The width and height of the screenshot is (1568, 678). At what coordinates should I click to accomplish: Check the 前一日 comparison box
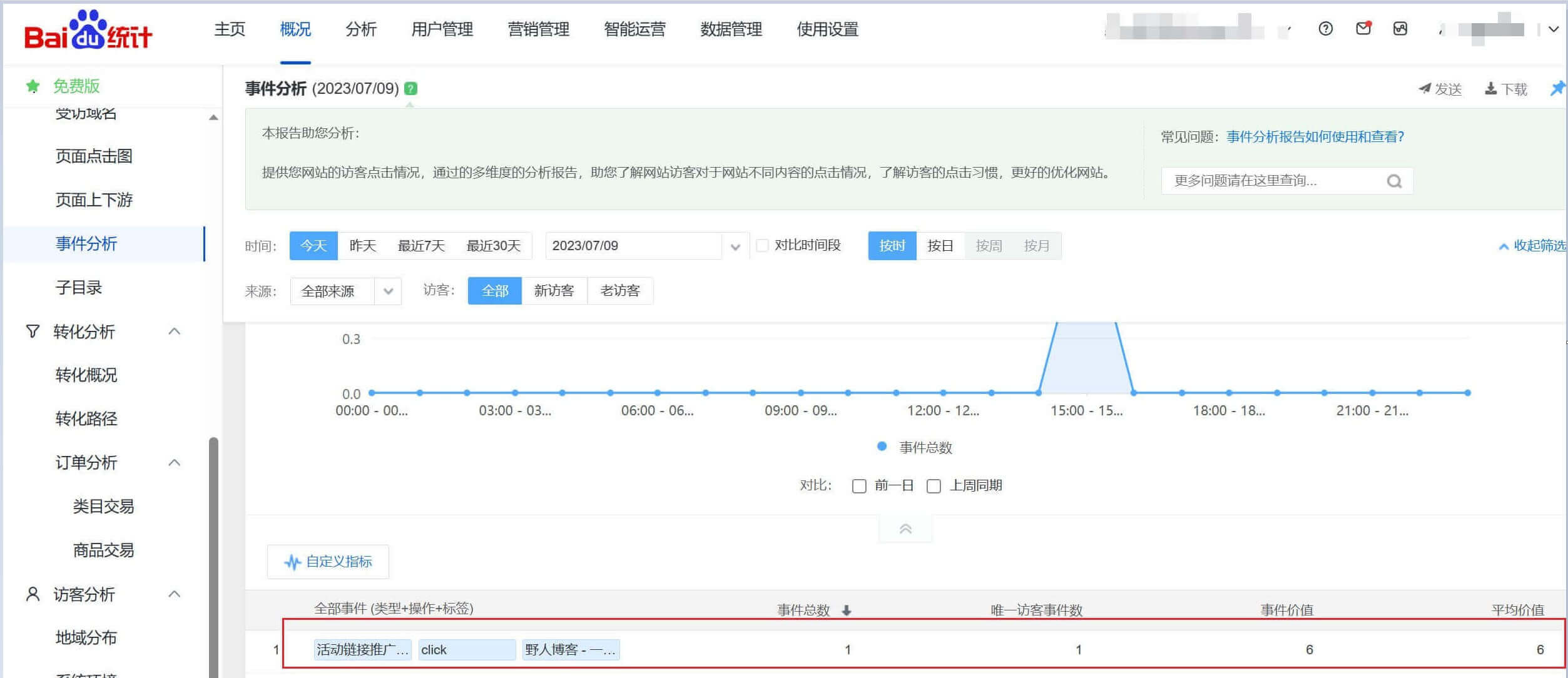(x=859, y=486)
